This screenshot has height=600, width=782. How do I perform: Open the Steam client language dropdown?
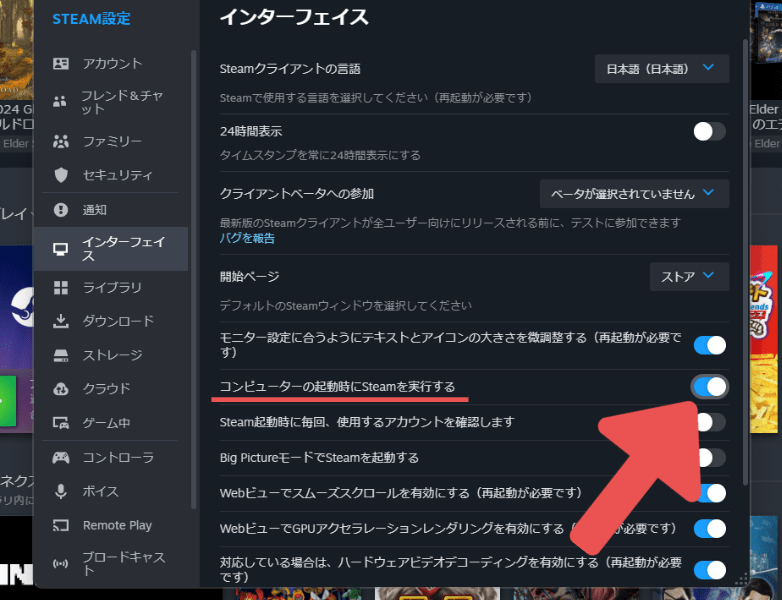[662, 69]
